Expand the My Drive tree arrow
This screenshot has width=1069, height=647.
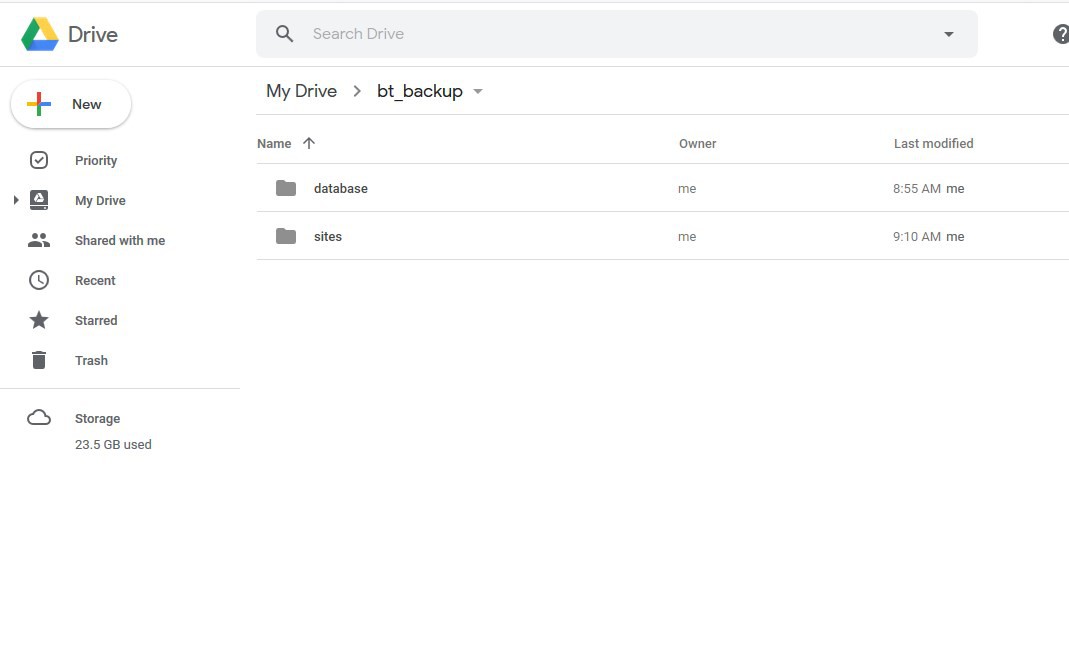[16, 200]
